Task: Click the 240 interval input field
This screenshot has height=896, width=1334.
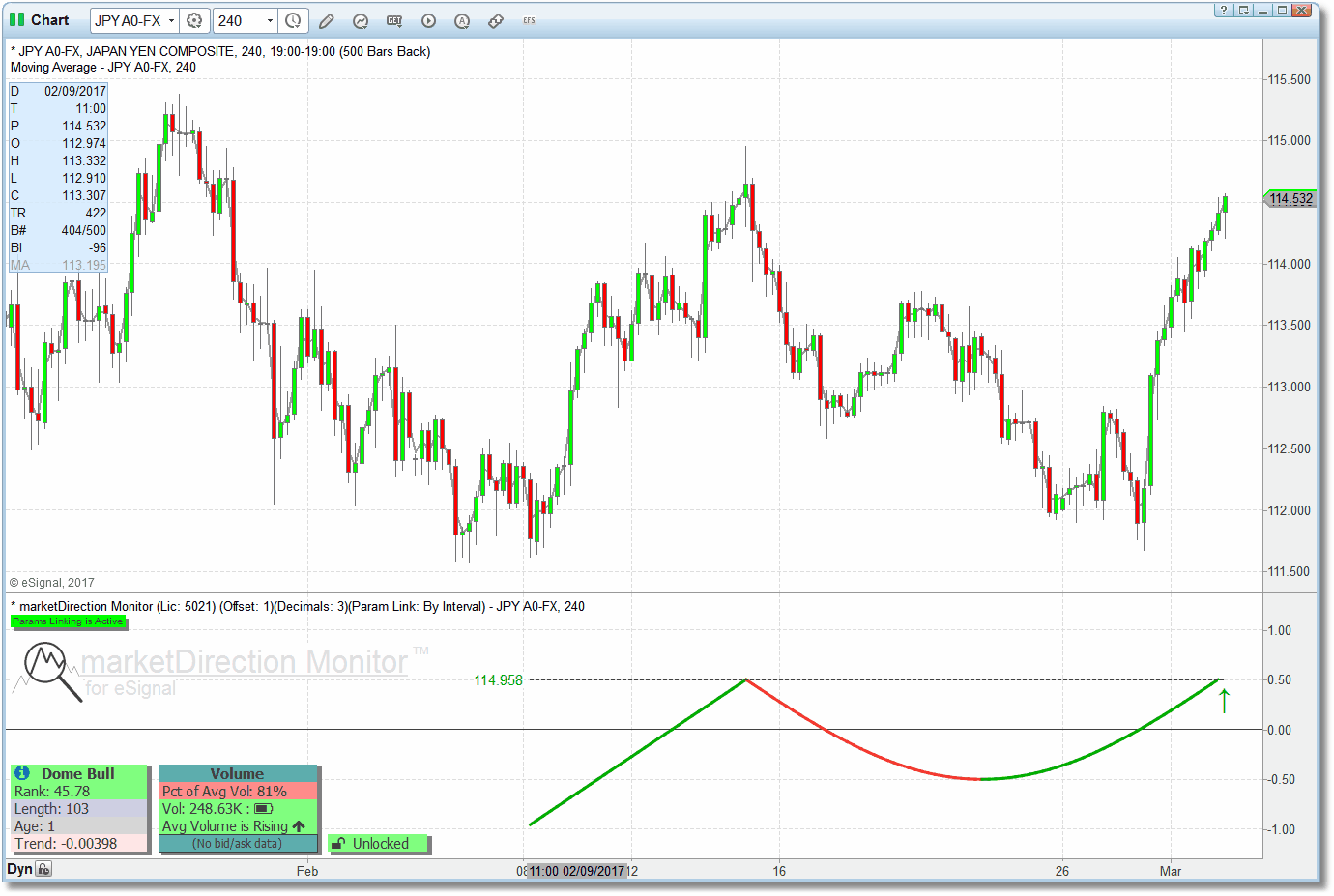Action: (238, 20)
